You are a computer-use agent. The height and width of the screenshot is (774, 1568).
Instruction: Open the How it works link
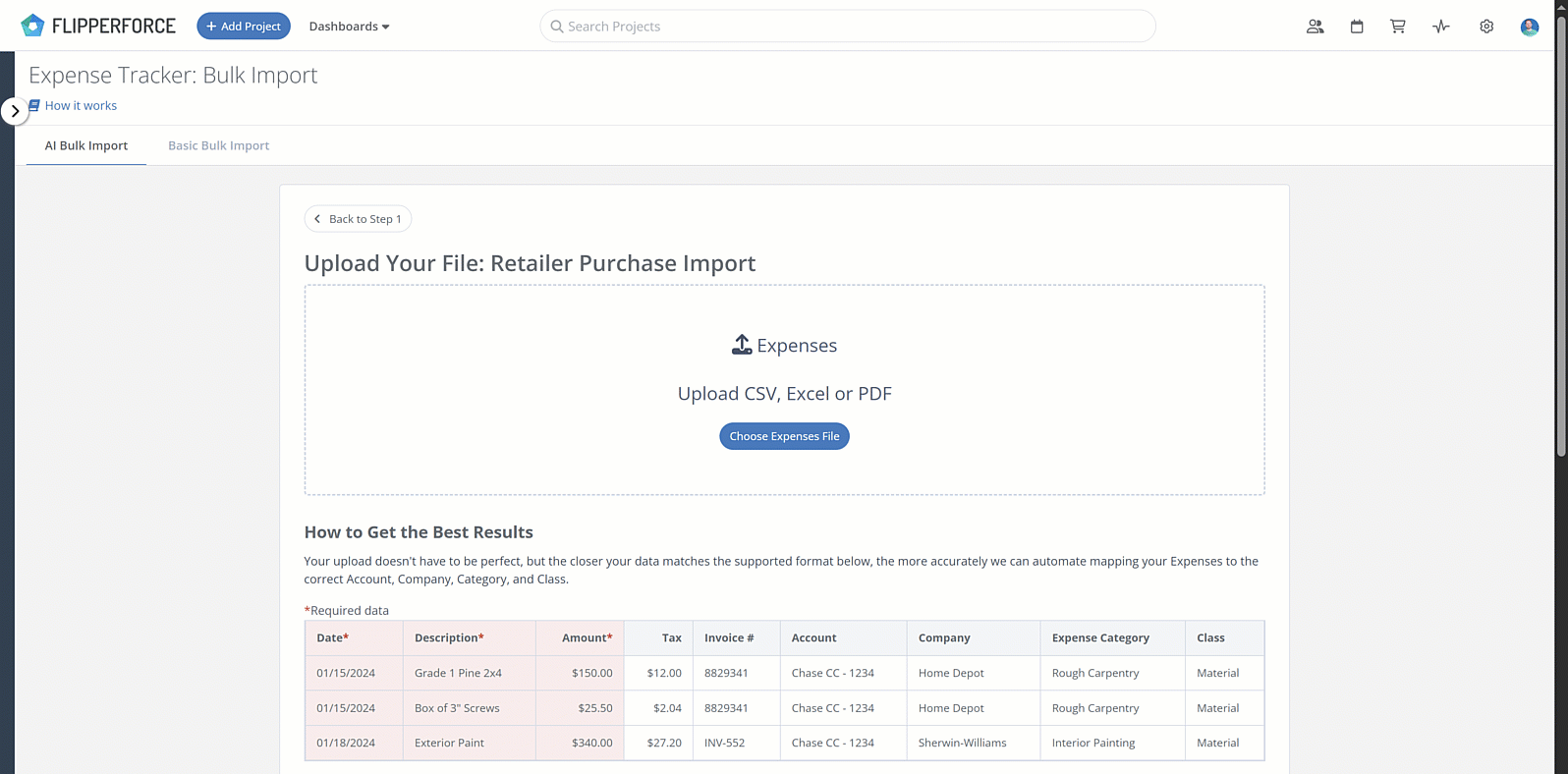click(73, 105)
